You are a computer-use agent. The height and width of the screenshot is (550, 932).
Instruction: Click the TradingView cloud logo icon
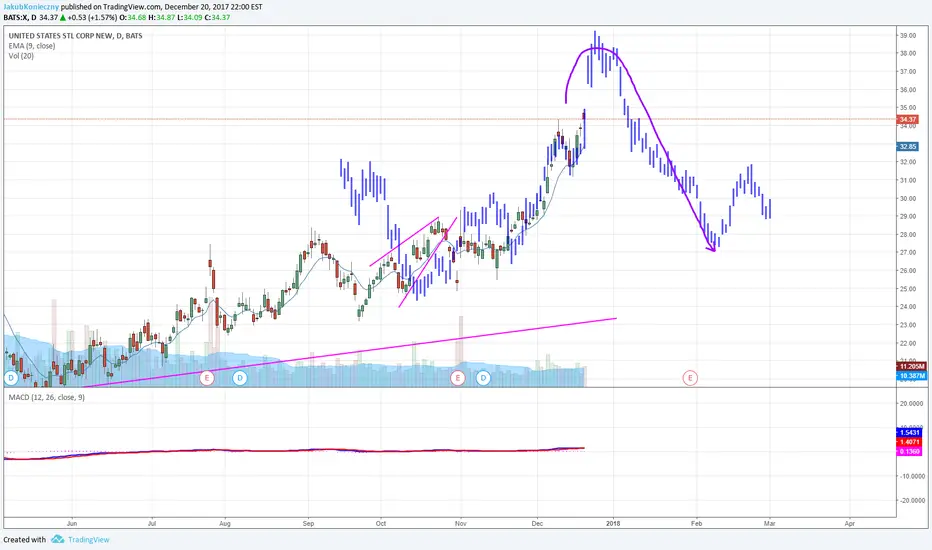pyautogui.click(x=57, y=539)
